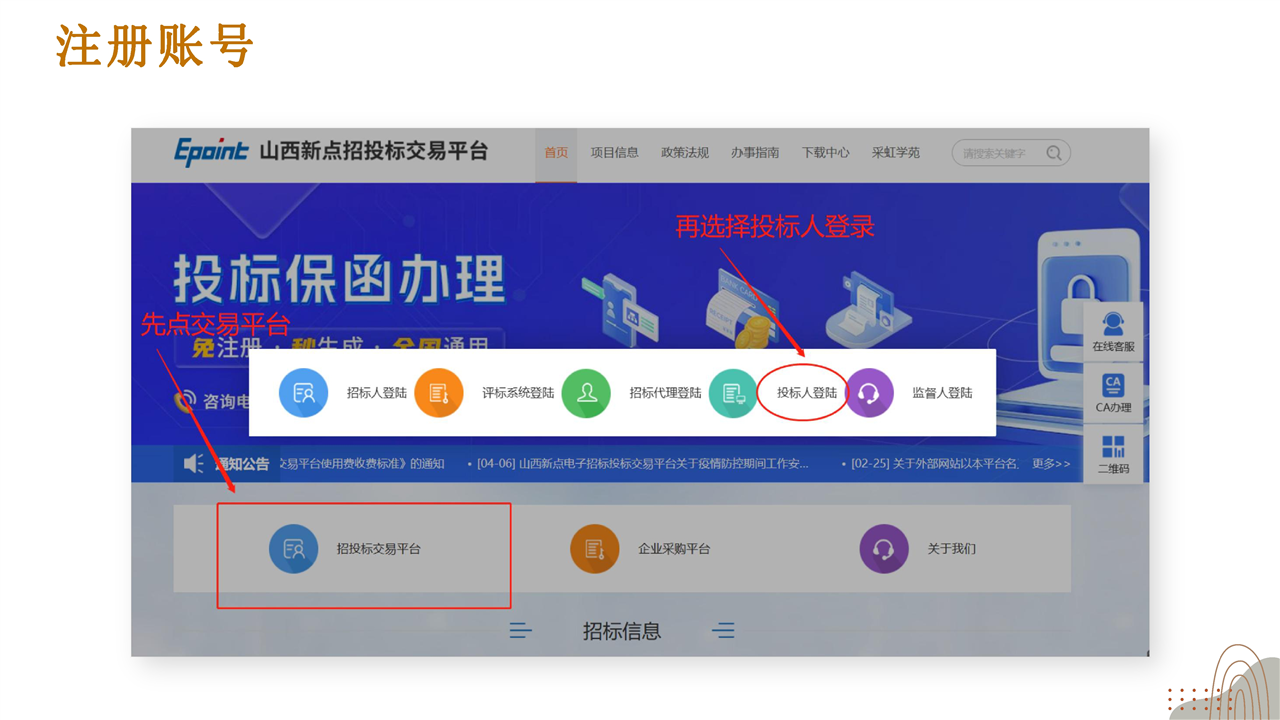Image resolution: width=1280 pixels, height=720 pixels.
Task: Click the 招投标交易平台 blue circle icon
Action: (x=293, y=549)
